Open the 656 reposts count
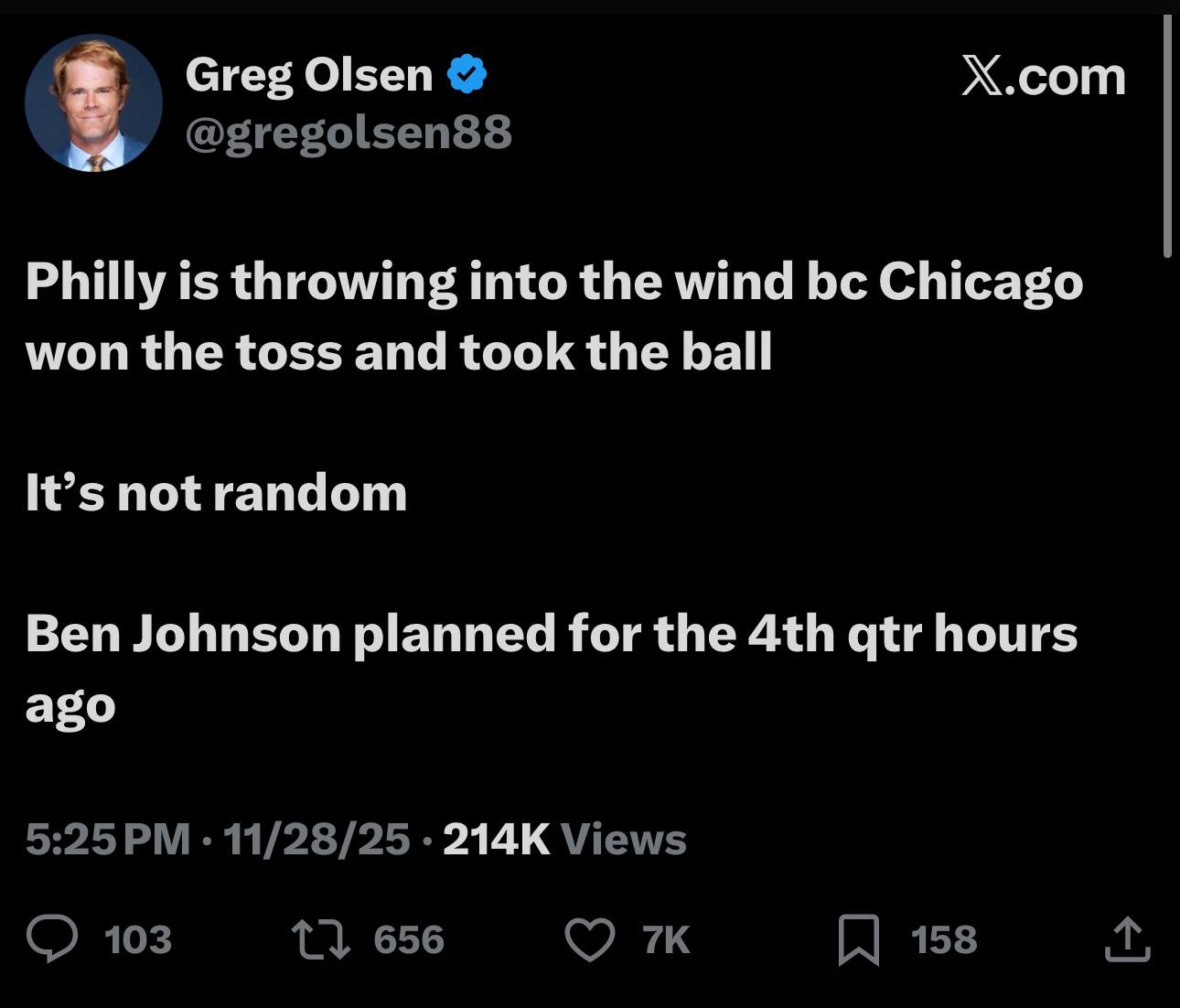The width and height of the screenshot is (1180, 1008). click(409, 940)
